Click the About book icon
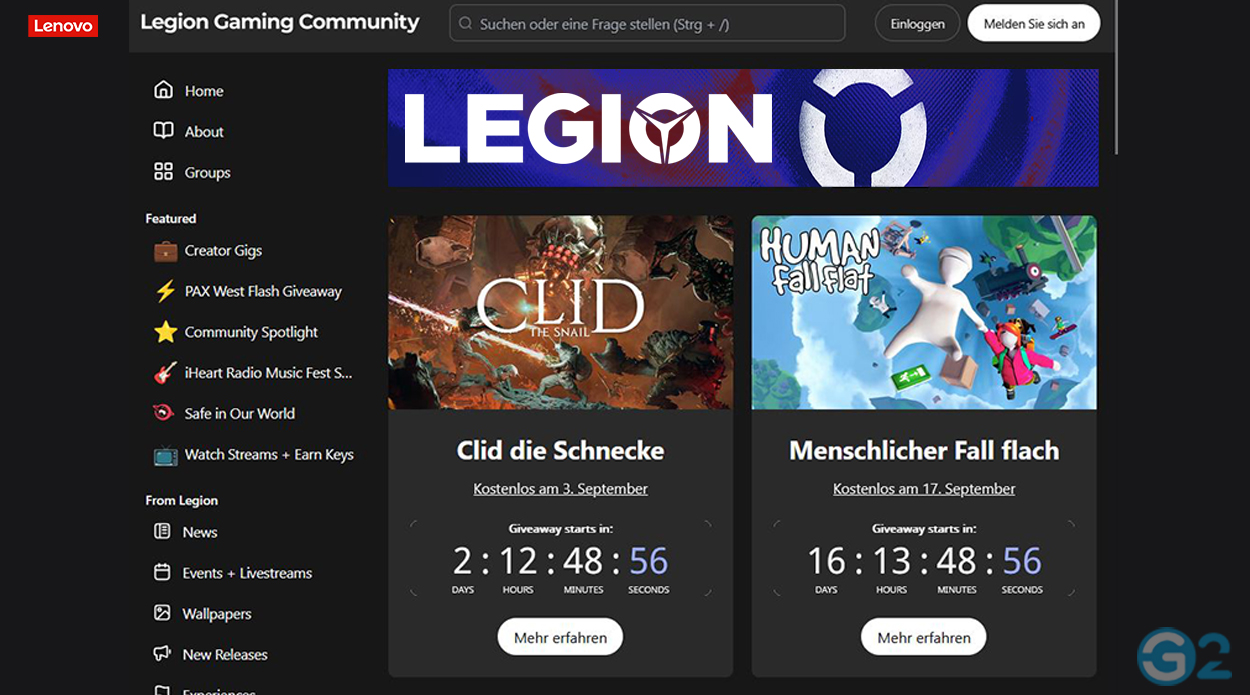 (163, 131)
